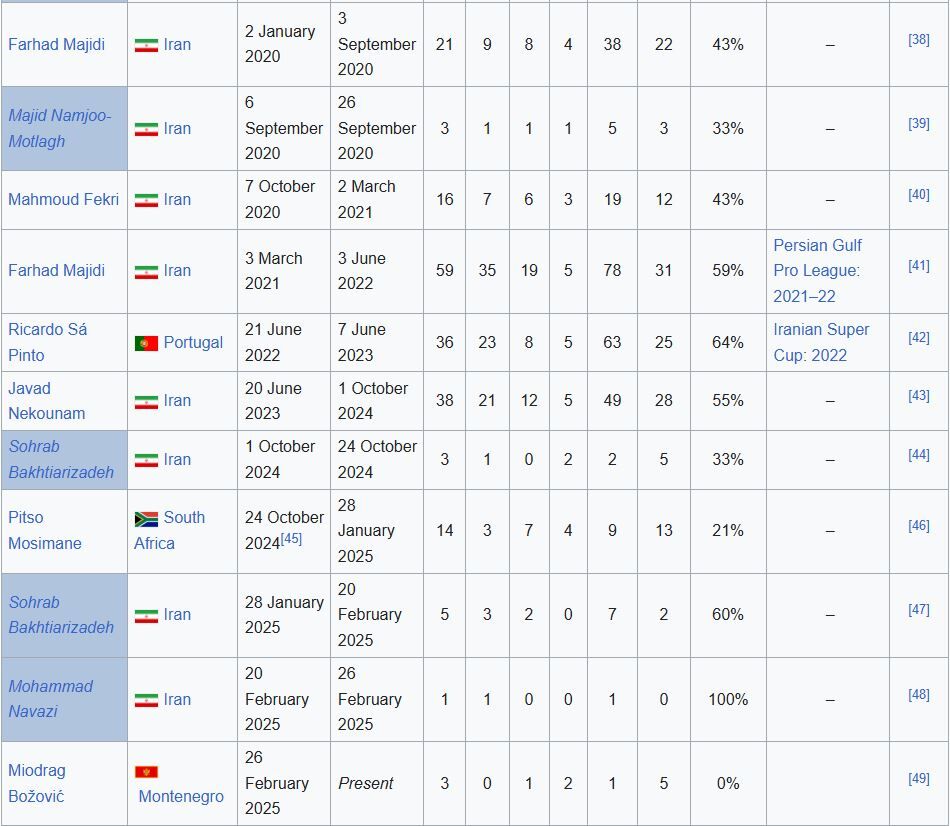Screen dimensions: 950x826
Task: Open the Persian Gulf Pro League 2021–22 link
Action: [x=817, y=271]
